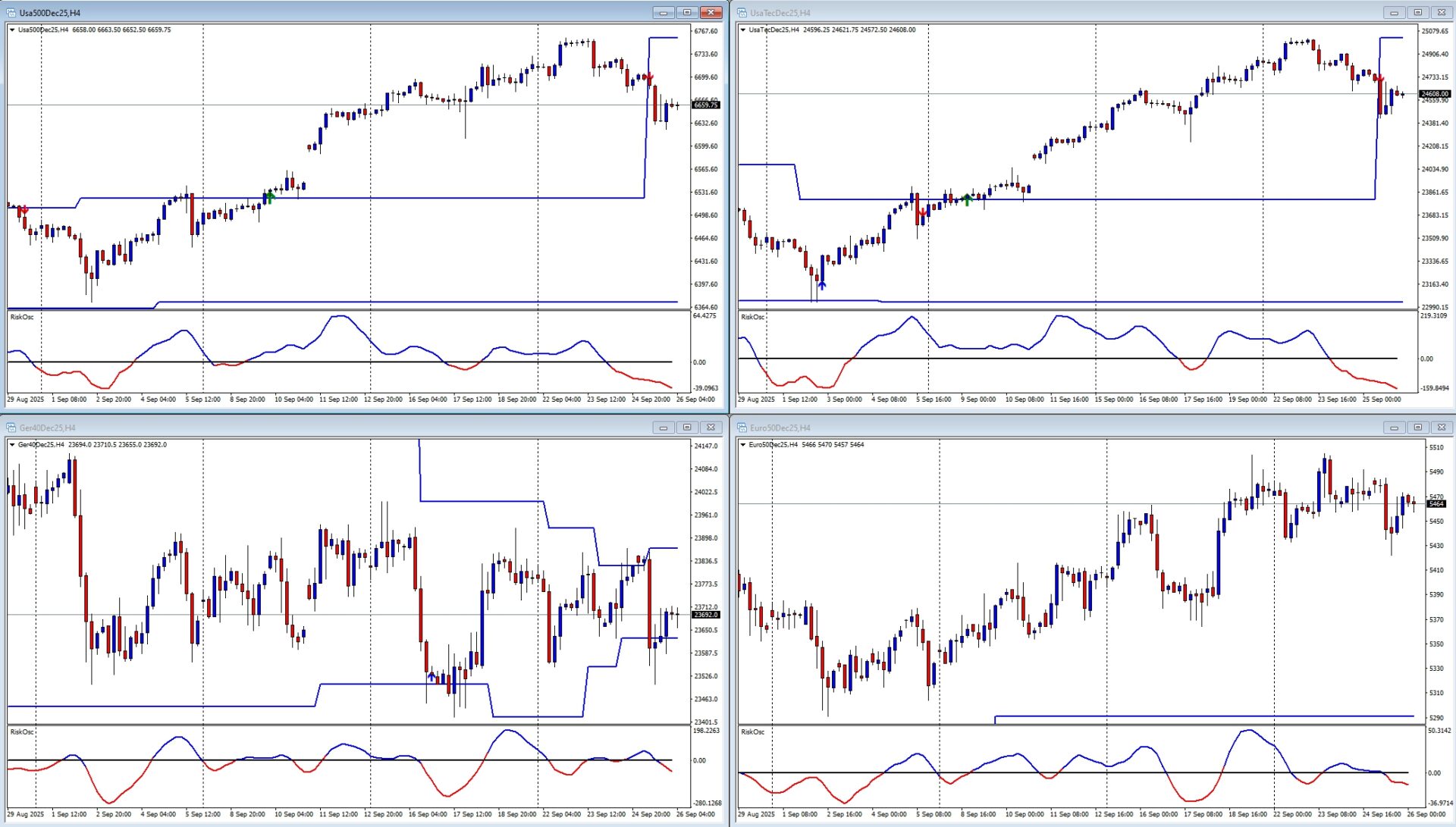The width and height of the screenshot is (1456, 827).
Task: Click the UsaTecDec25 title bar icon
Action: click(x=742, y=13)
